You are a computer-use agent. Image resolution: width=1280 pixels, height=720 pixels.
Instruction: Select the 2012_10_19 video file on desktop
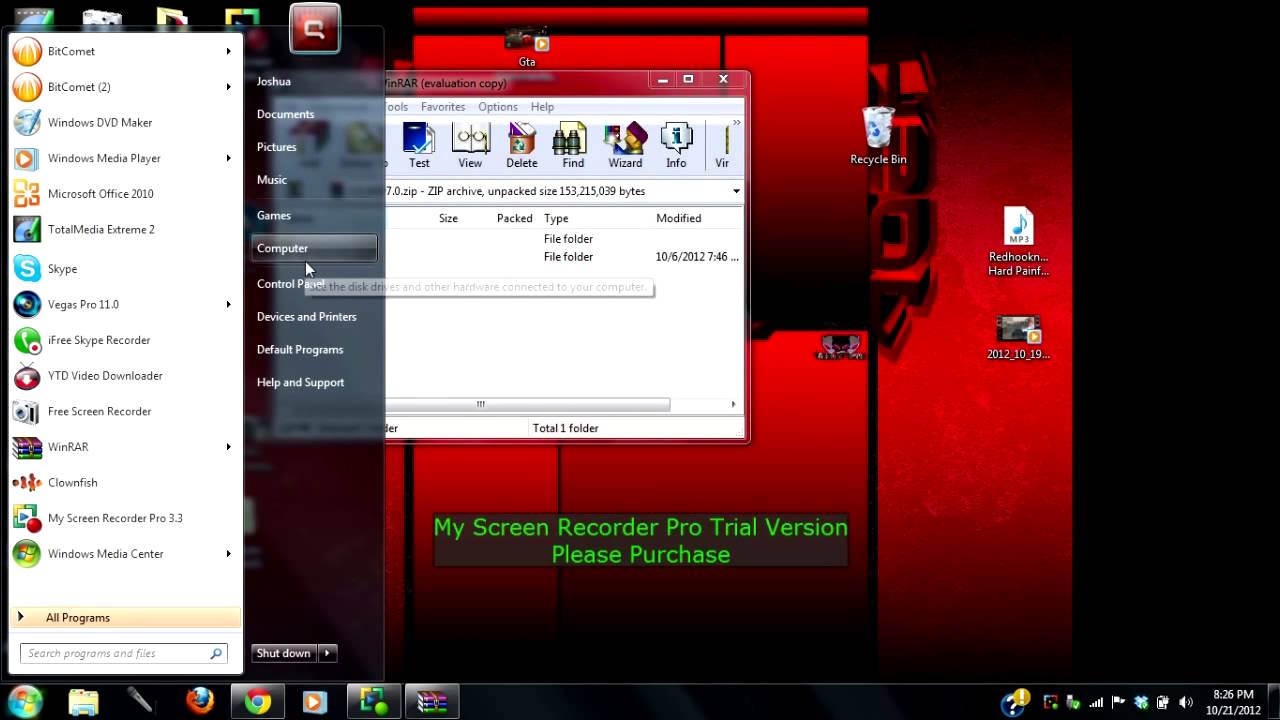(x=1018, y=337)
